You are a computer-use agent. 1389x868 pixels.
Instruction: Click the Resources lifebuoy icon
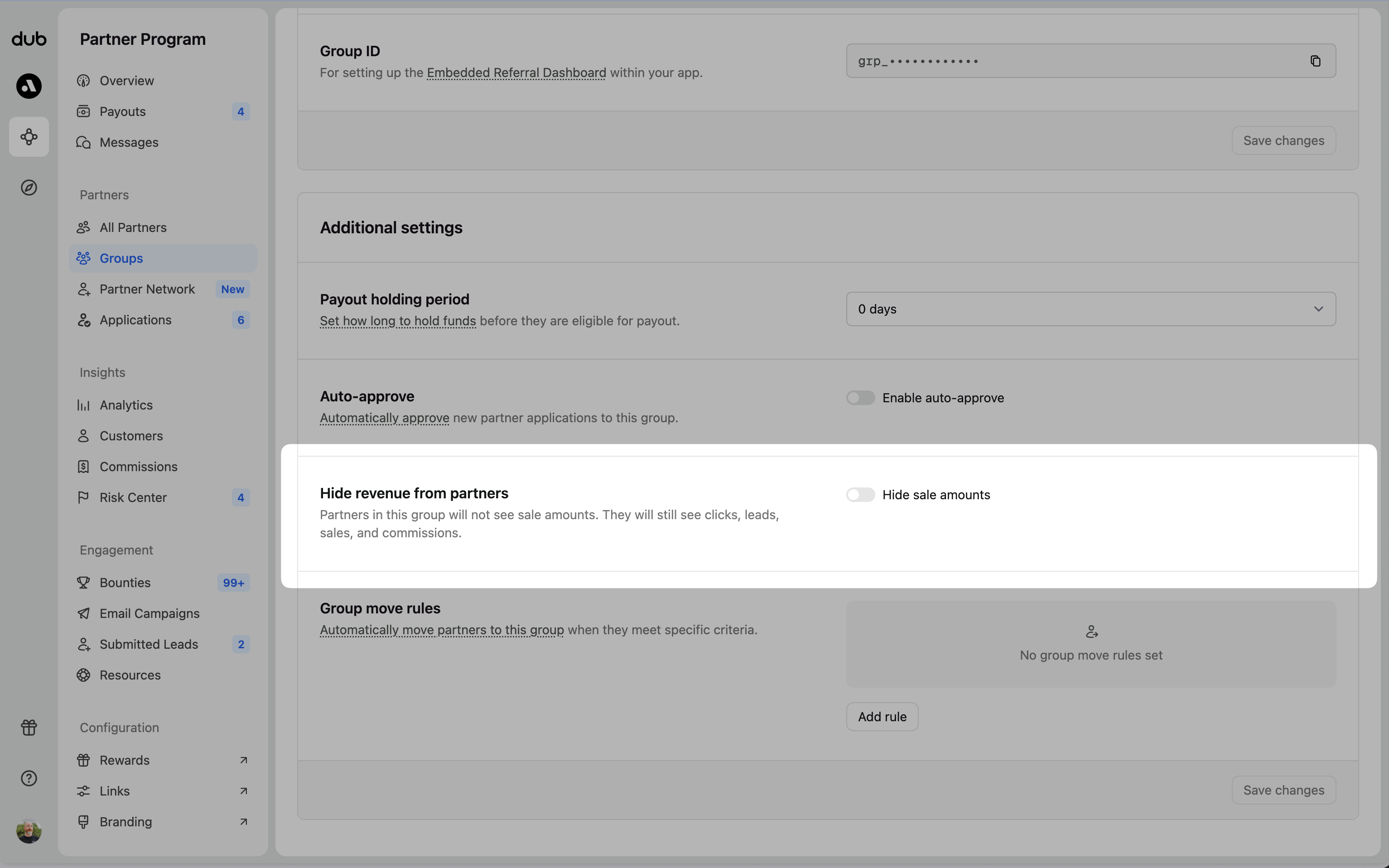84,675
